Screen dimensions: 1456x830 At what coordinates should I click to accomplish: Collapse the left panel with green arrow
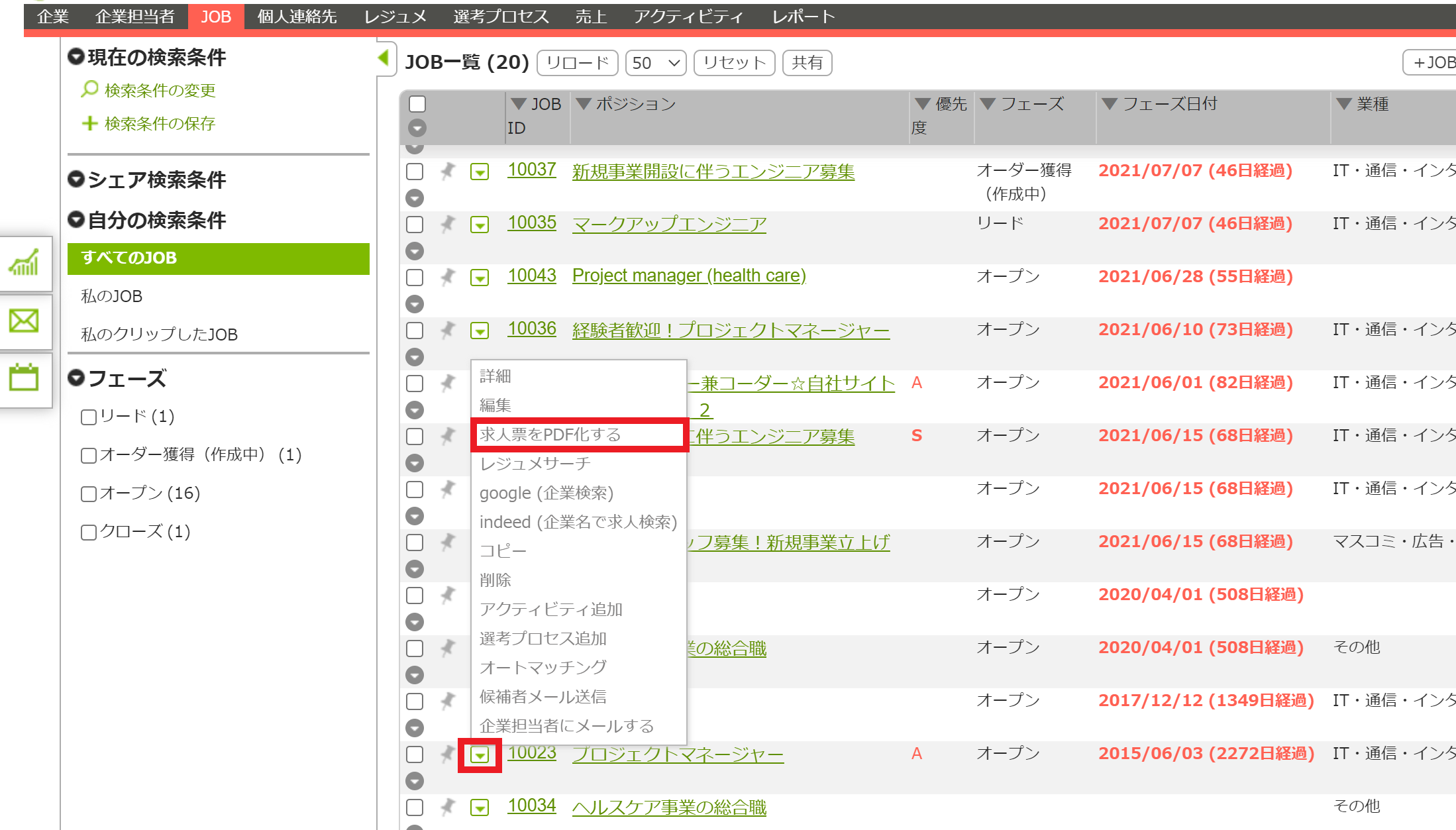coord(384,58)
